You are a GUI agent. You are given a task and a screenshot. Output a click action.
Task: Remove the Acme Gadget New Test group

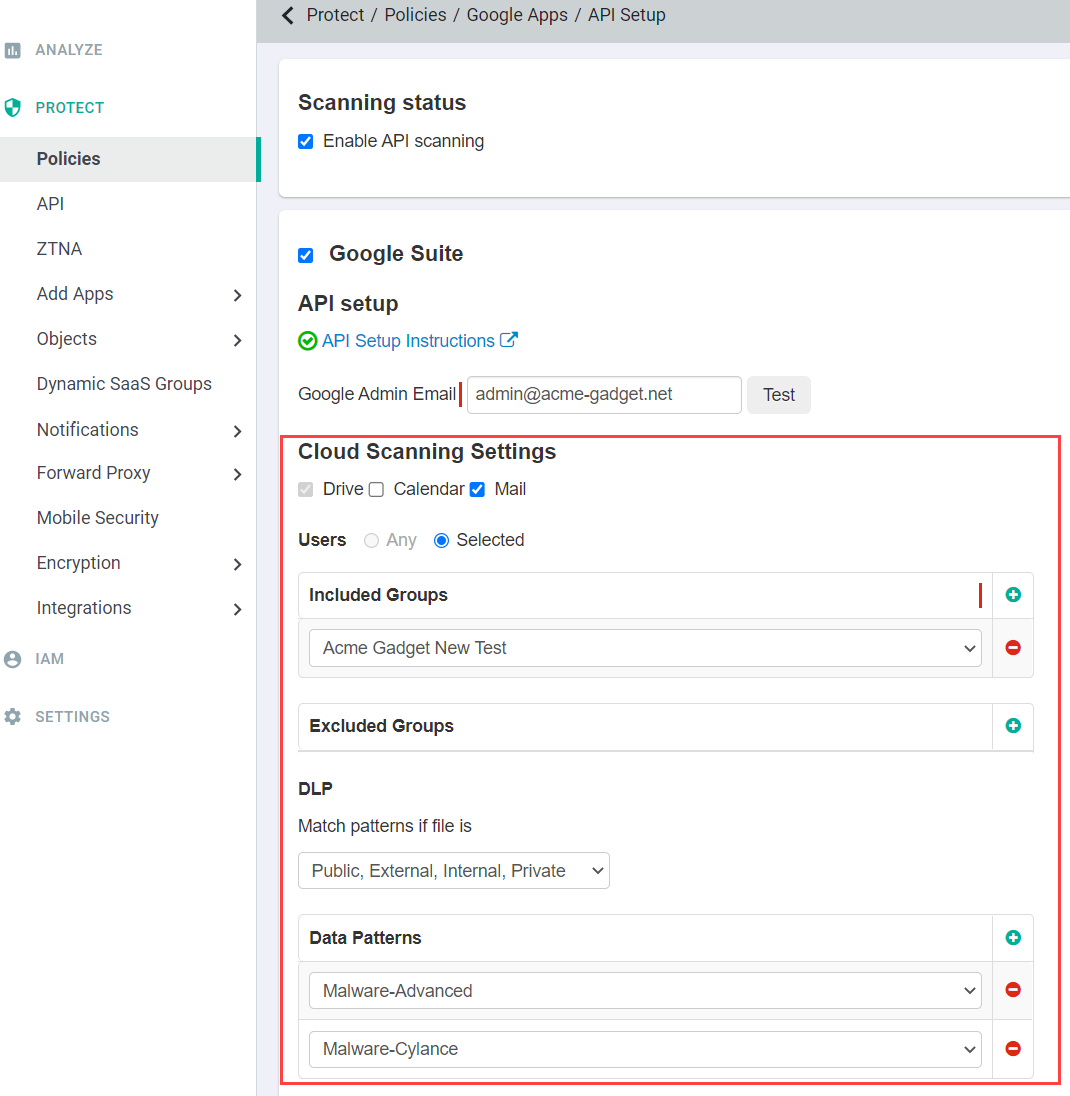tap(1013, 648)
